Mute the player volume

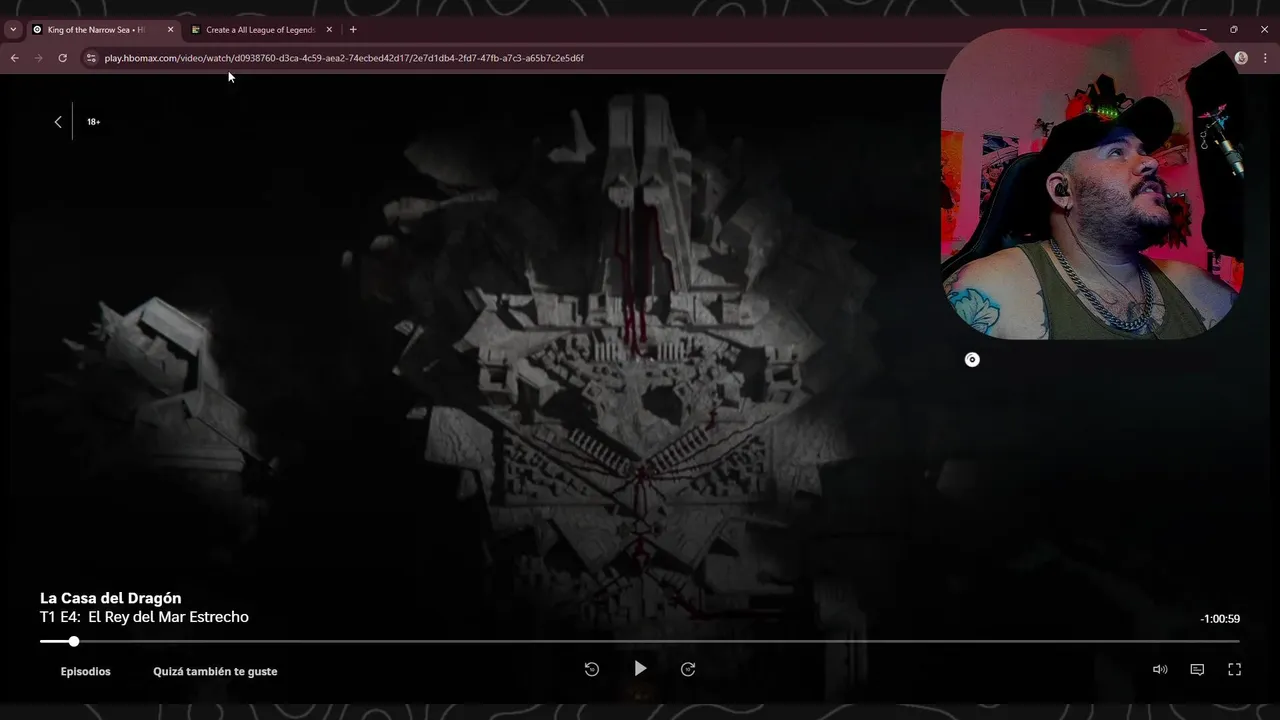point(1160,670)
